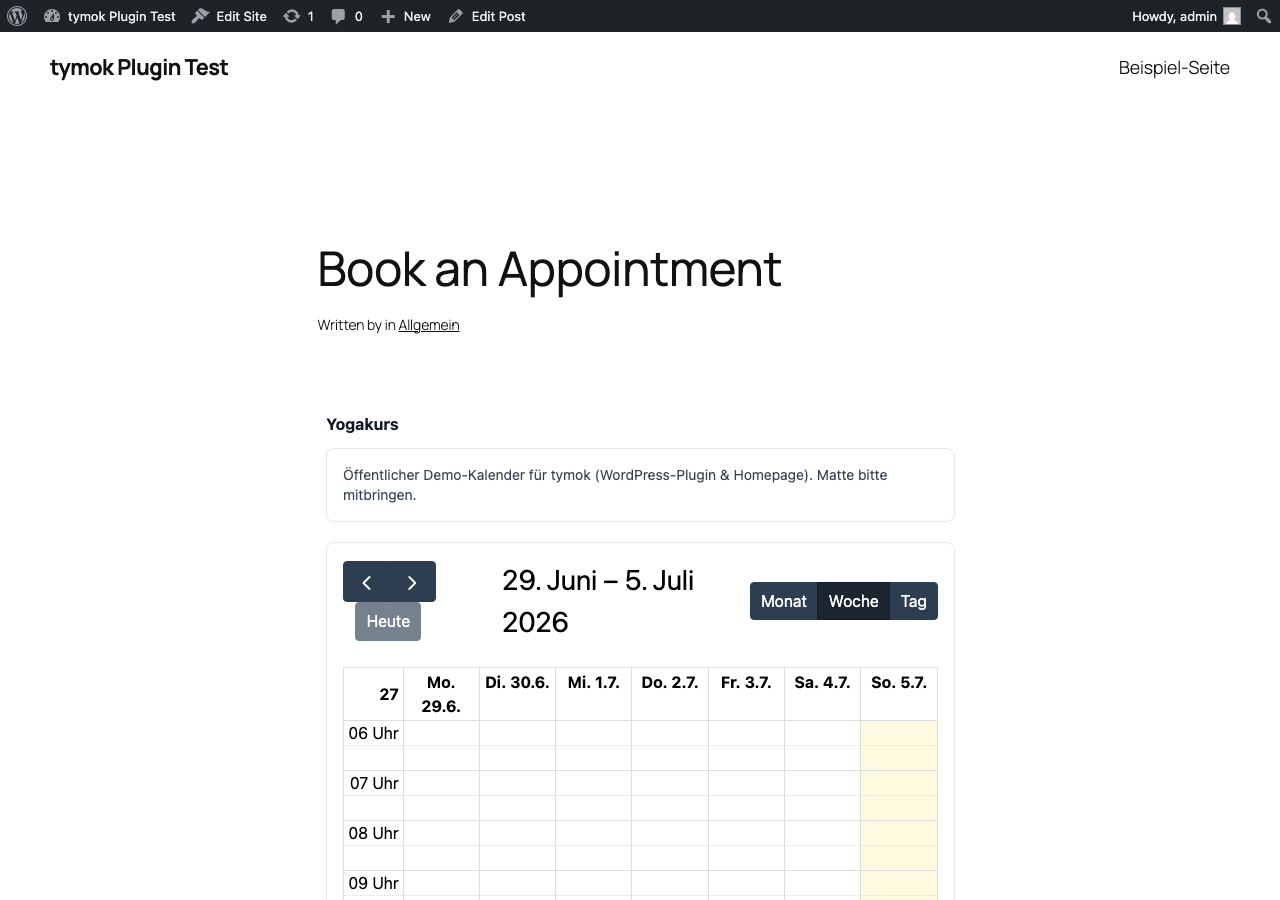Click Edit Site in admin bar
Viewport: 1280px width, 900px height.
click(229, 16)
